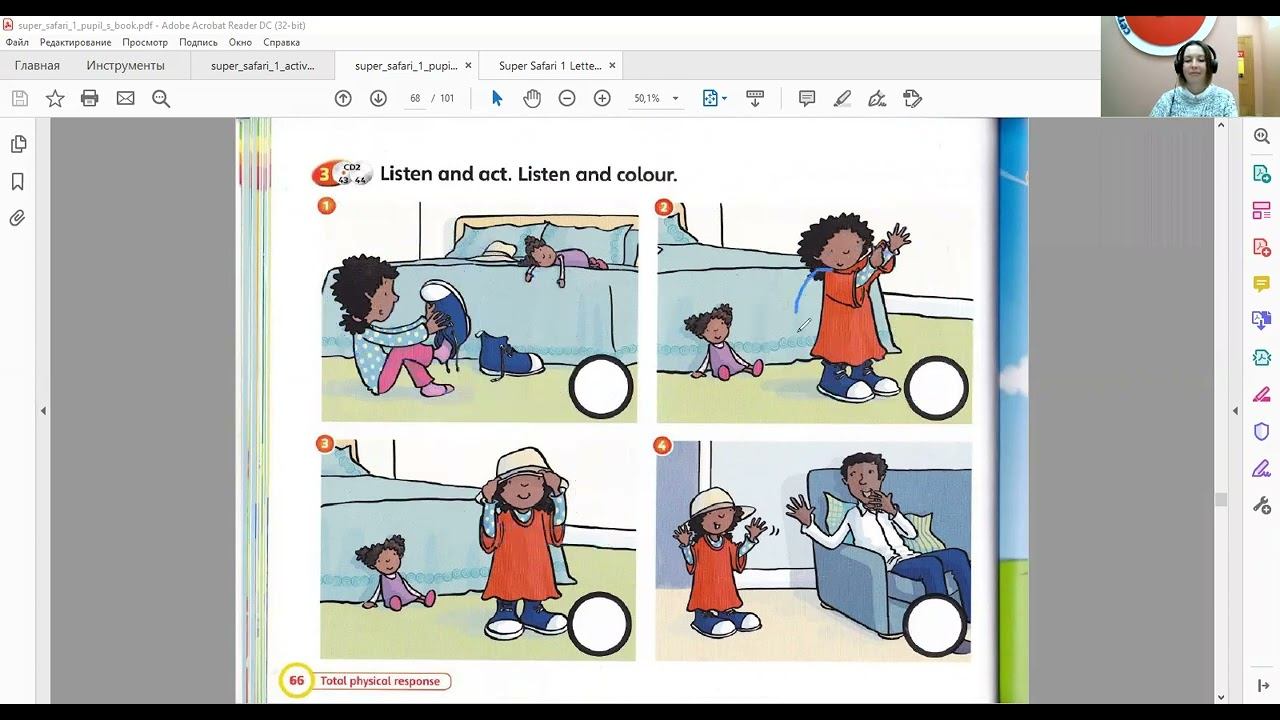1280x720 pixels.
Task: Open the yellow Comment tool in the right pane
Action: pos(1262,284)
